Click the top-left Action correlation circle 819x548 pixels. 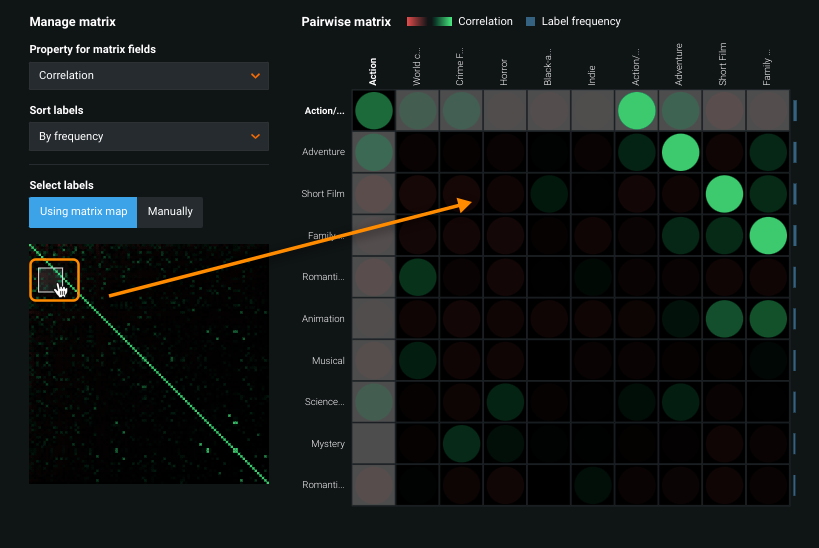[373, 110]
